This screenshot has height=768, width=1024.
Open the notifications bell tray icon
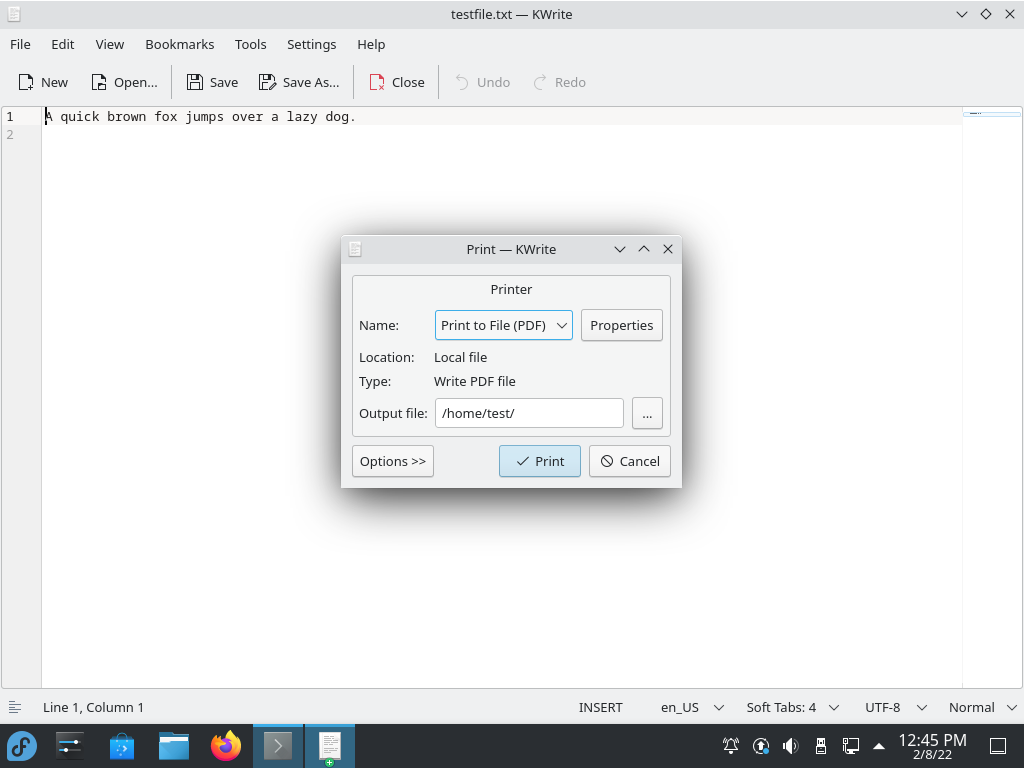[x=731, y=745]
